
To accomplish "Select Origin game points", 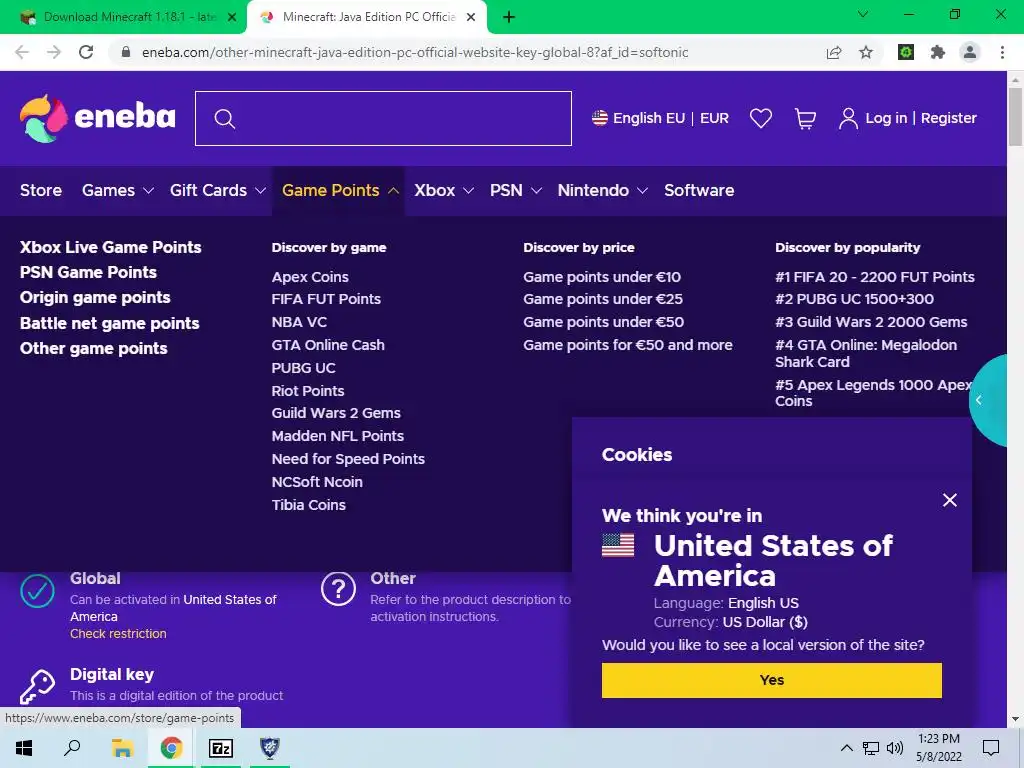I will click(x=95, y=297).
